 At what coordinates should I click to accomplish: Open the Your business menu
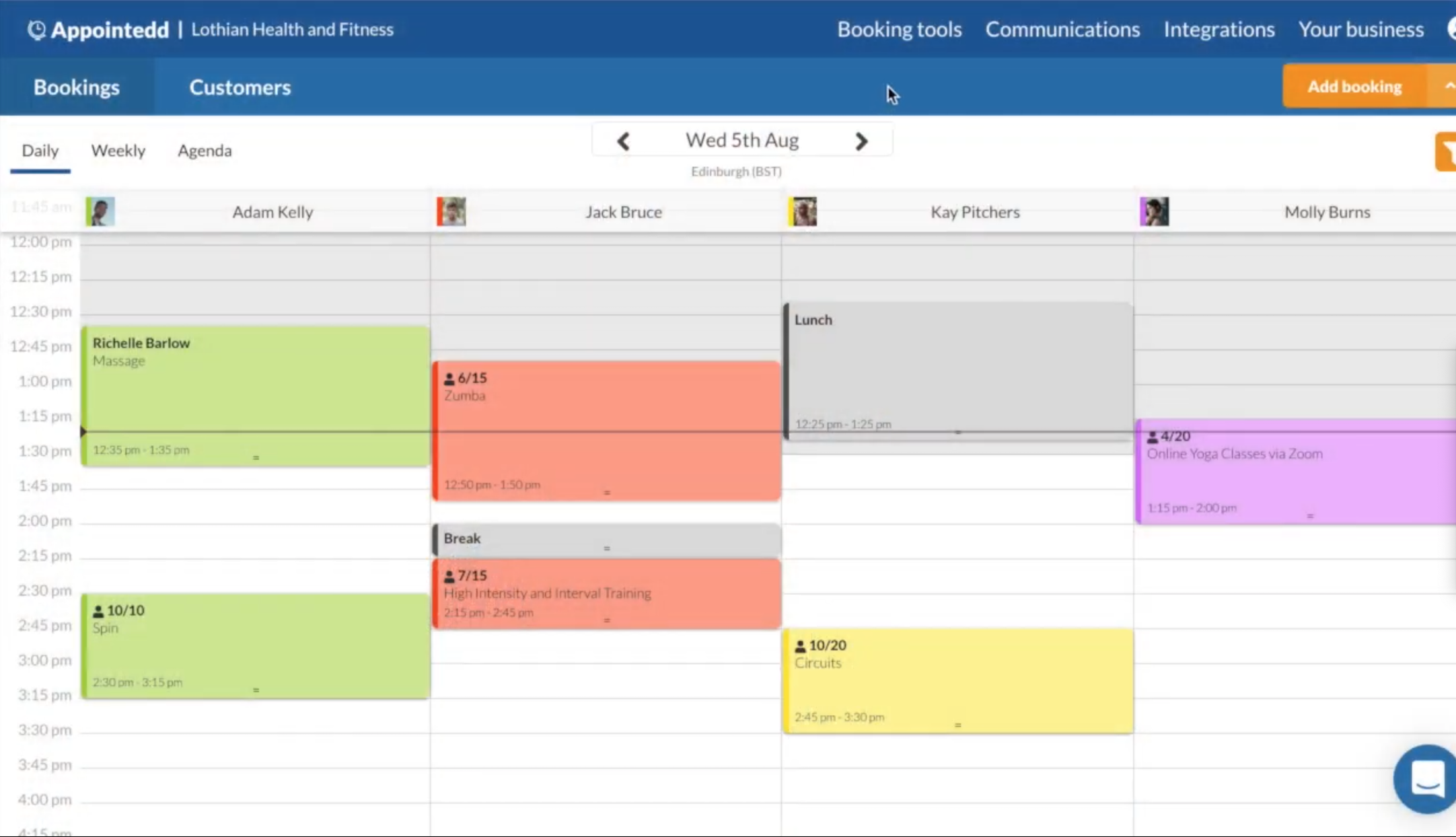point(1360,30)
